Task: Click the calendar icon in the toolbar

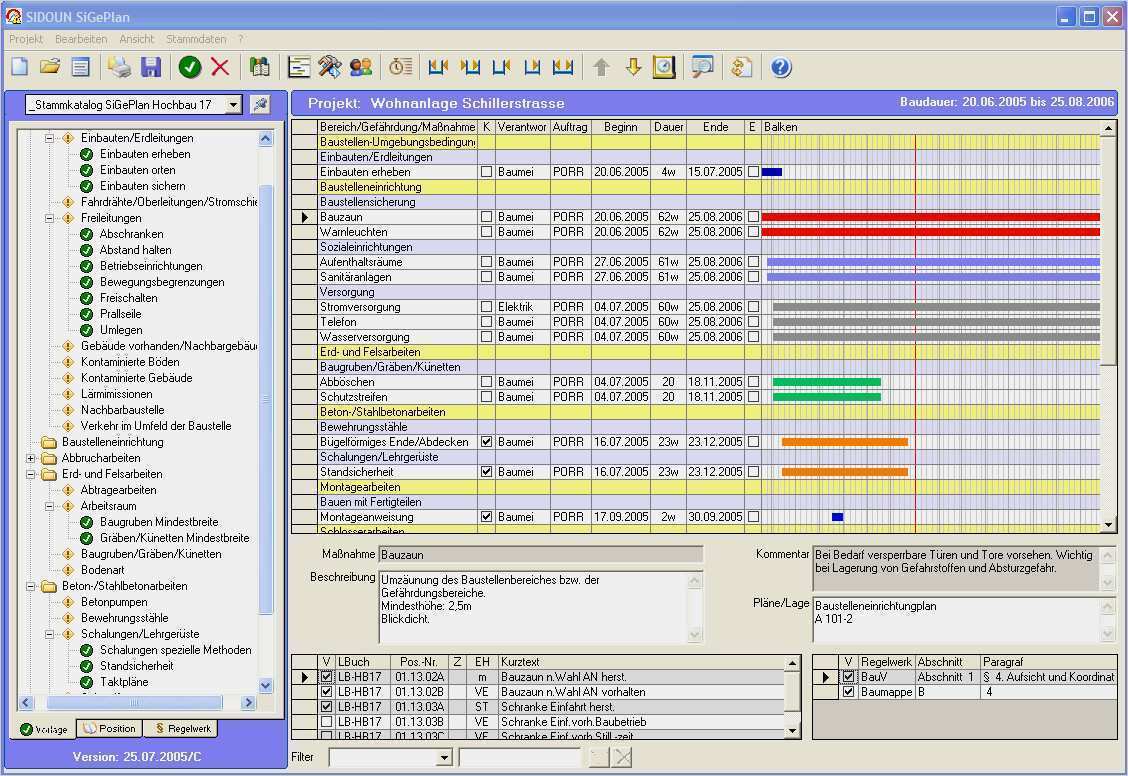Action: click(x=662, y=66)
